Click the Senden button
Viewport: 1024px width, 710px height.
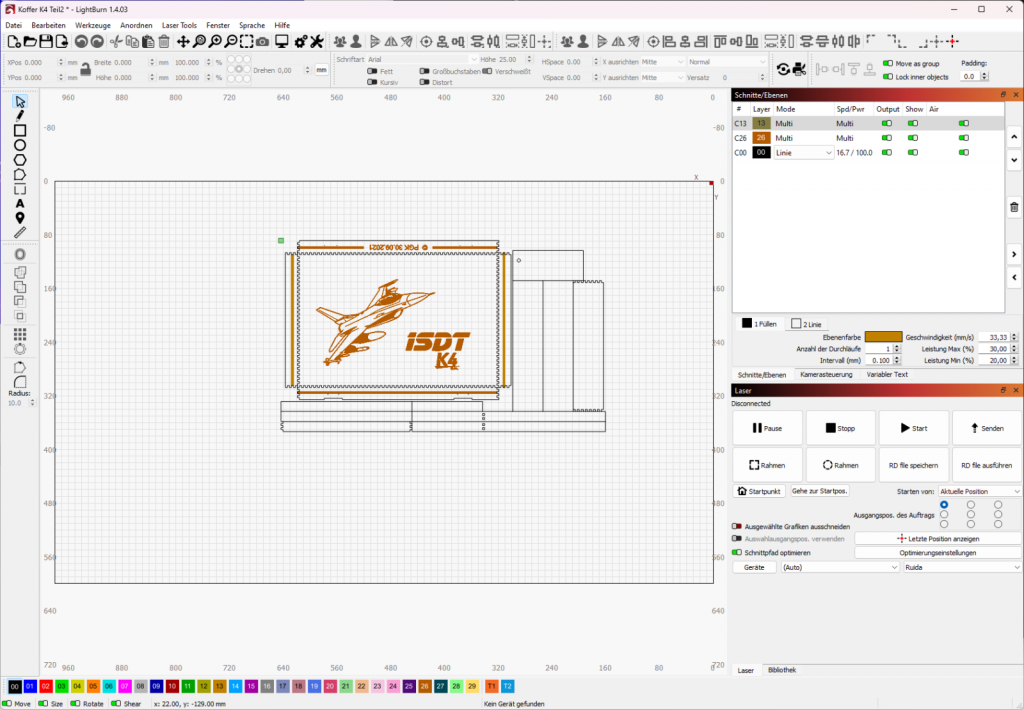987,428
